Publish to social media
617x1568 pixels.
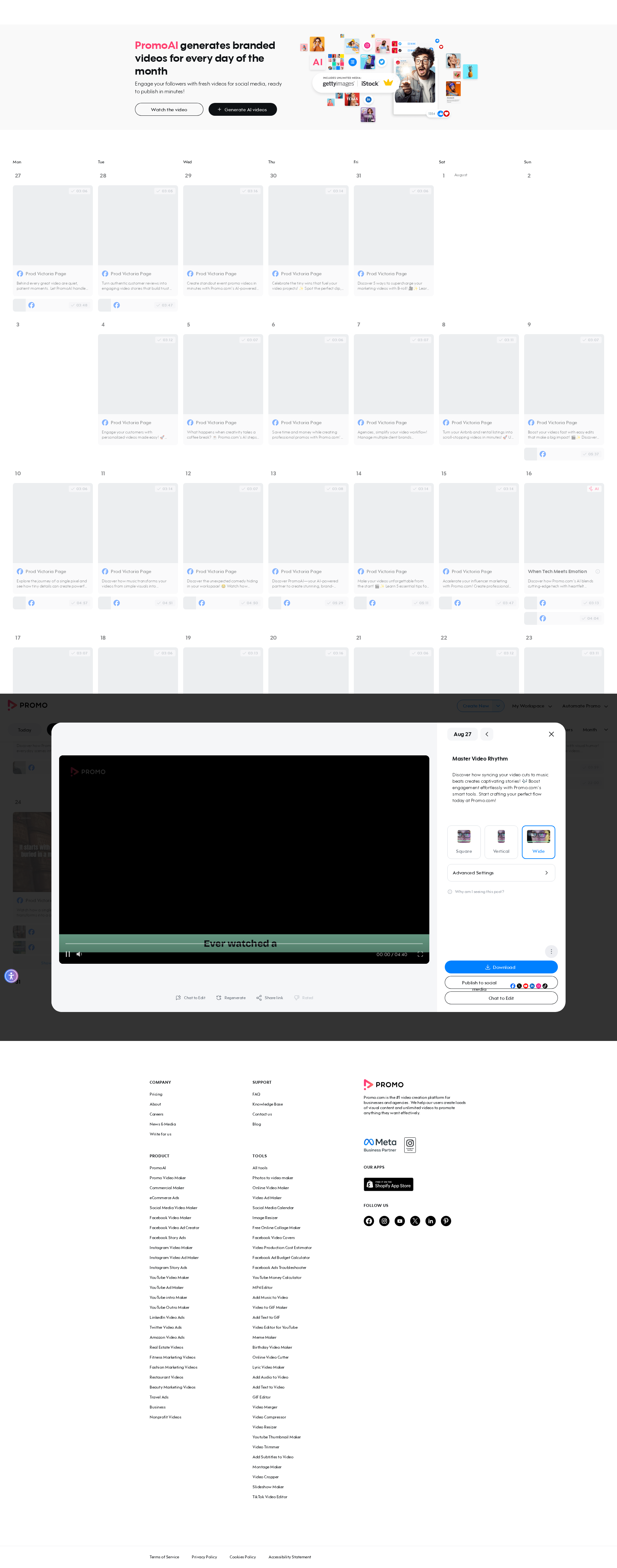click(501, 982)
